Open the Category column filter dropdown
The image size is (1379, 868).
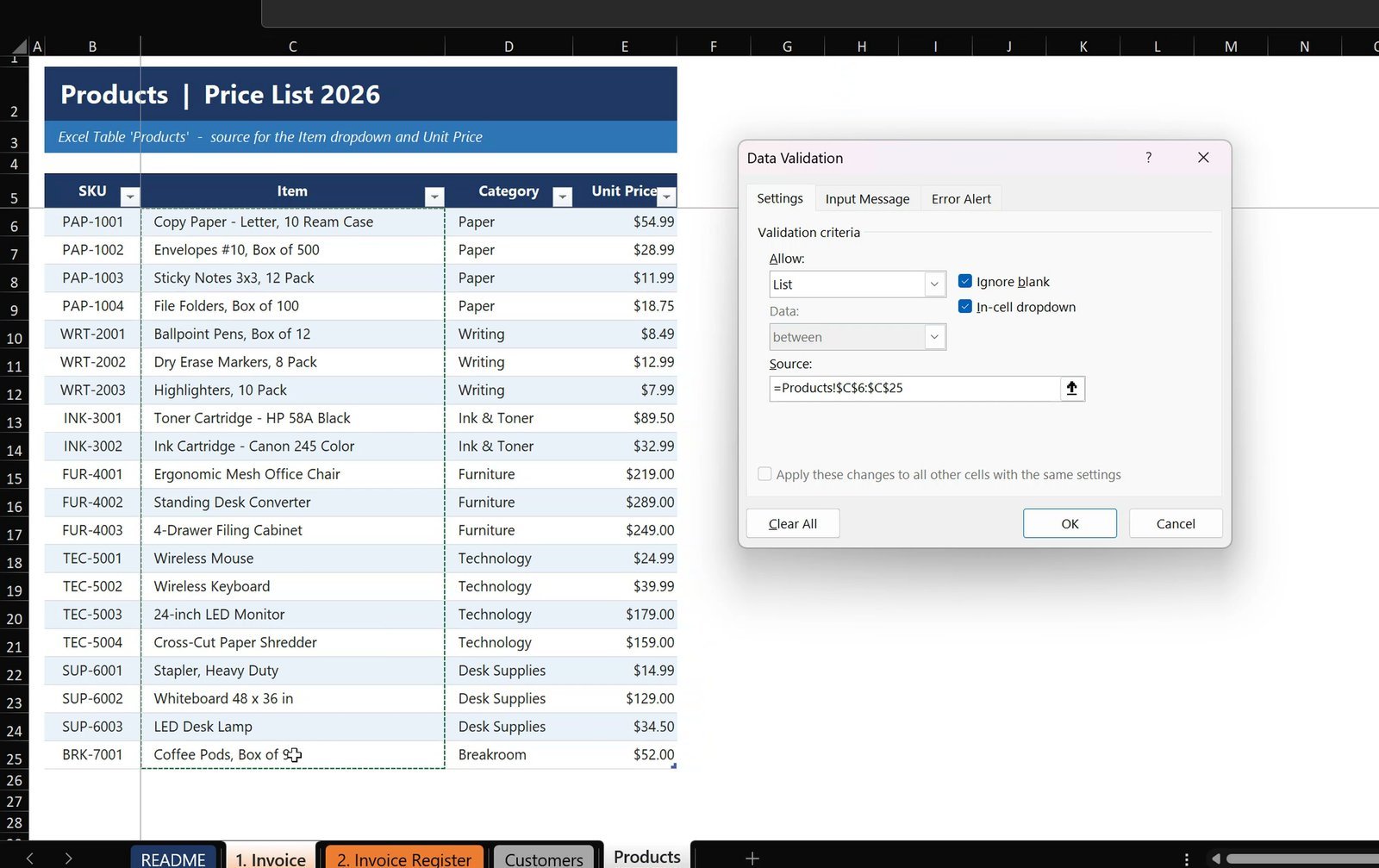click(x=563, y=197)
